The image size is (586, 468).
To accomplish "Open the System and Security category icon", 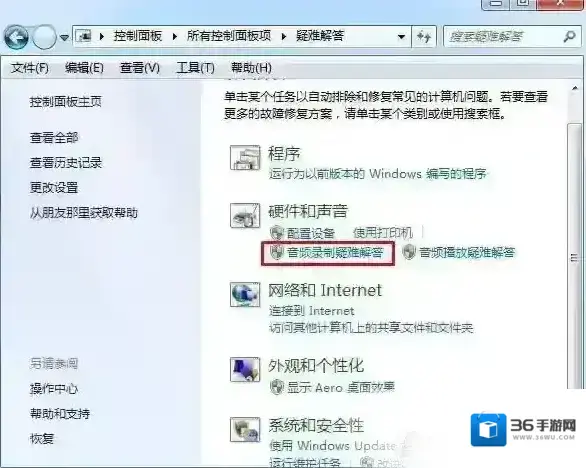I will click(x=245, y=429).
